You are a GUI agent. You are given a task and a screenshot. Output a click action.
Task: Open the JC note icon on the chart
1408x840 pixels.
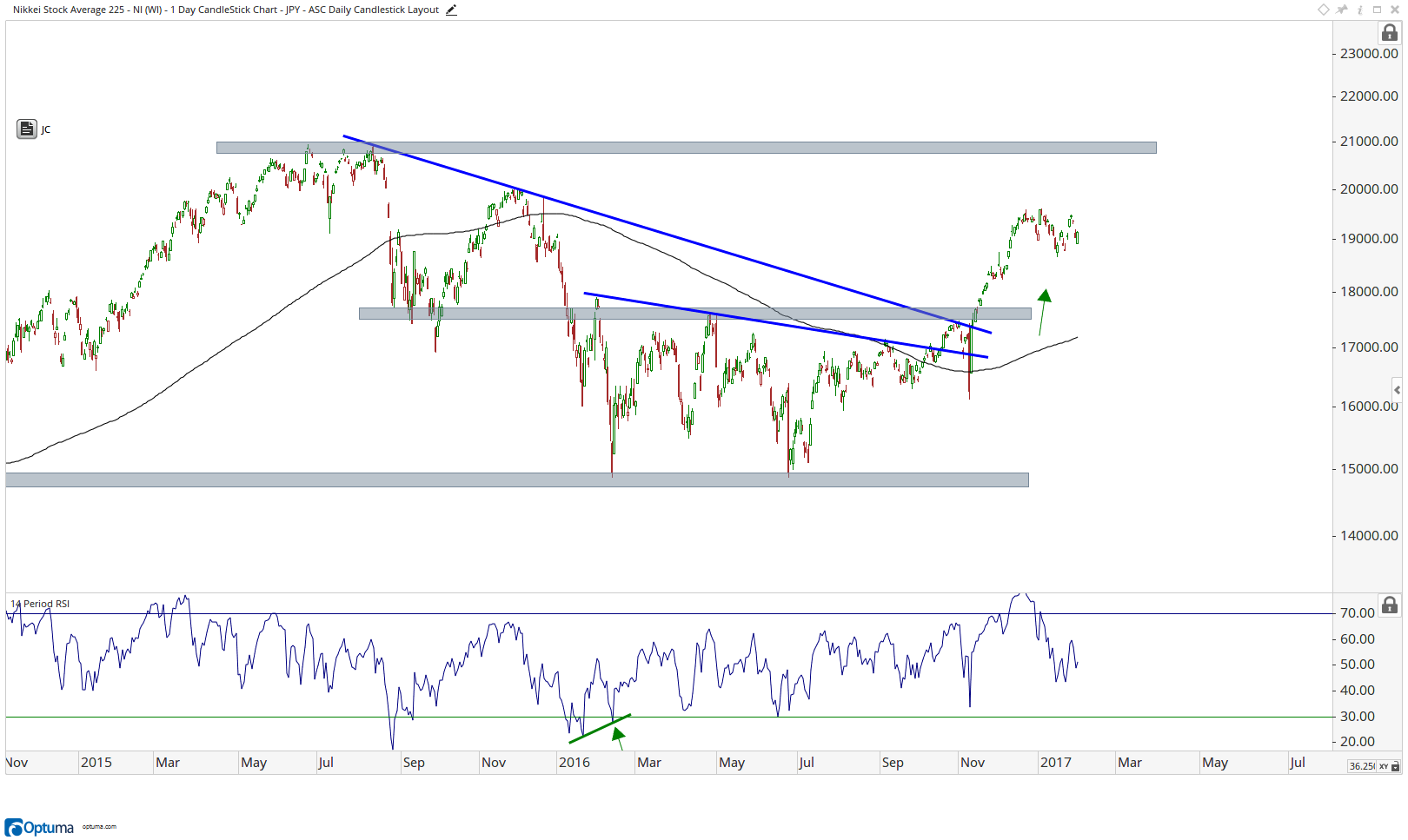pos(27,129)
